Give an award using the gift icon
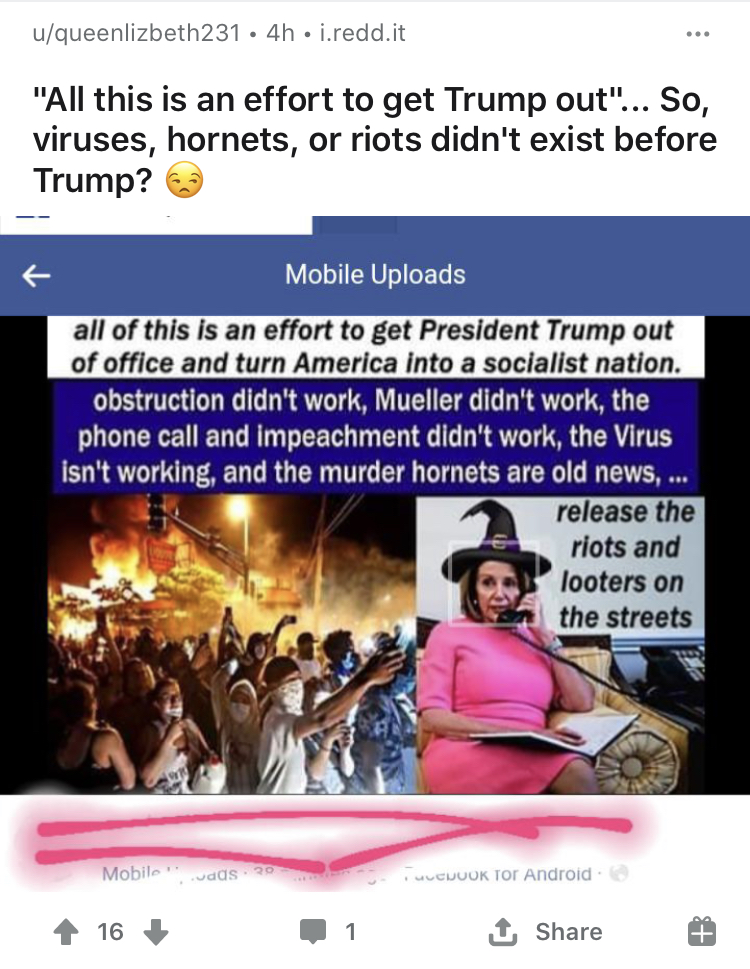The width and height of the screenshot is (750, 969). tap(701, 931)
